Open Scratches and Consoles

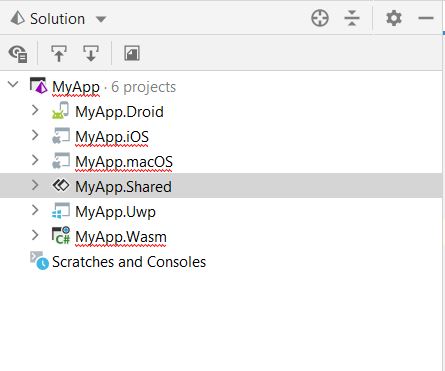129,262
